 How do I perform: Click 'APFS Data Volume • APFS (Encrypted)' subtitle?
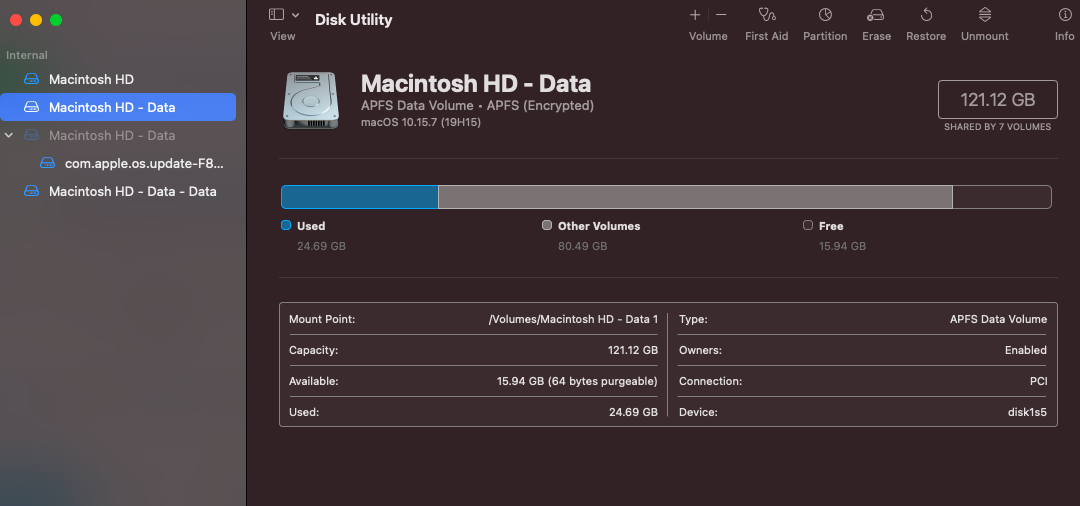coord(477,106)
